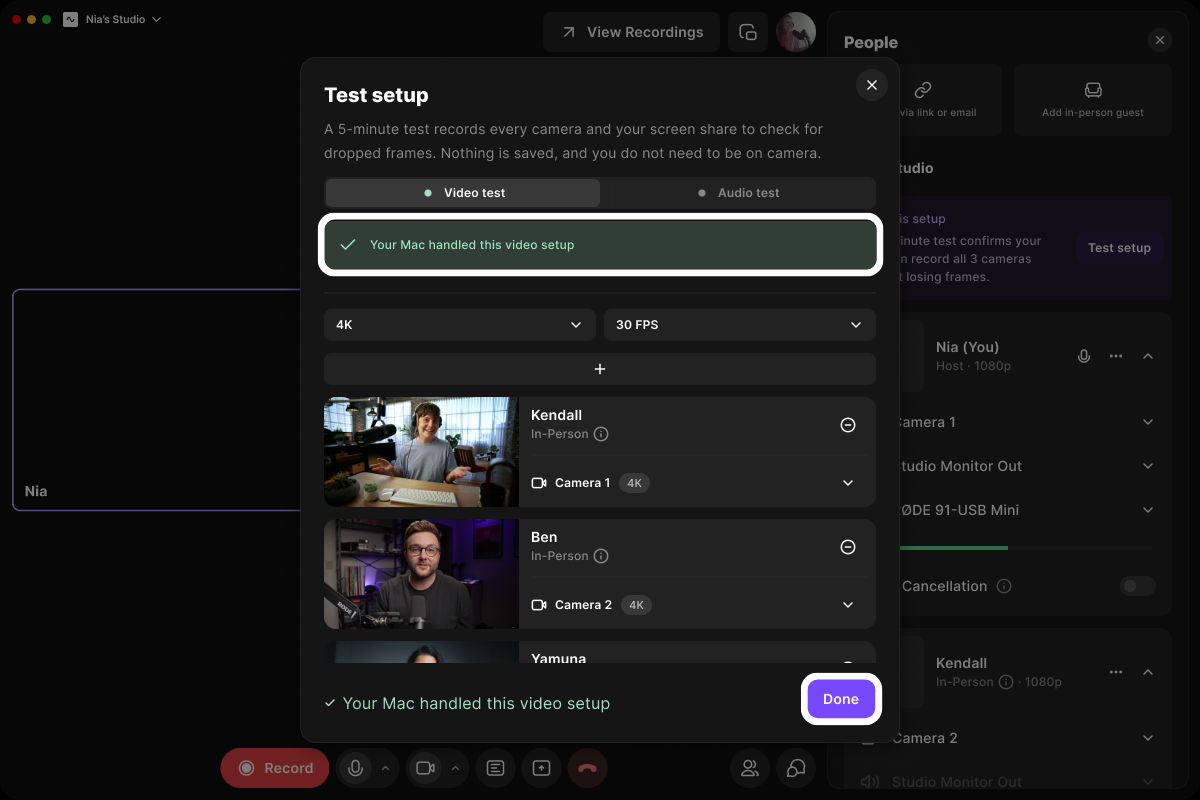The width and height of the screenshot is (1200, 800).
Task: Show In-Person info for Kendall in Test setup
Action: (601, 434)
